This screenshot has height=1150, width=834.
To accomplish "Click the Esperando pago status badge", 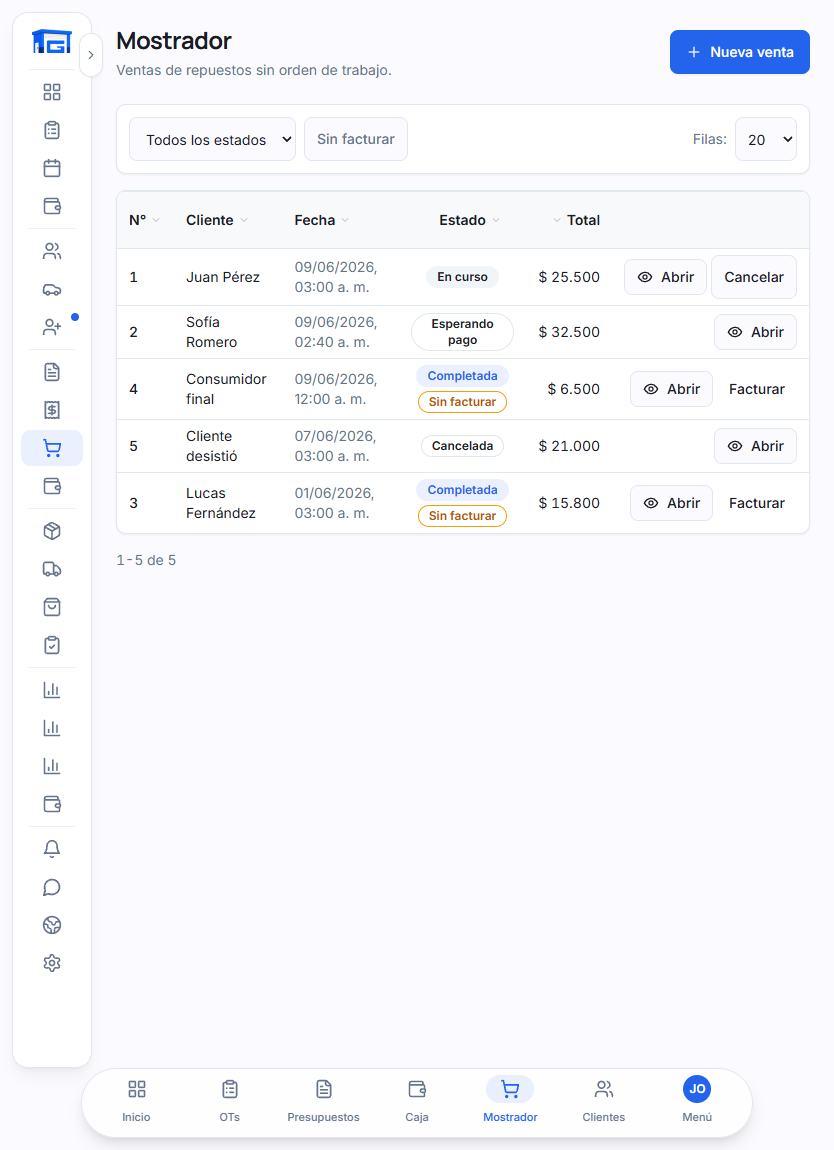I will (462, 332).
